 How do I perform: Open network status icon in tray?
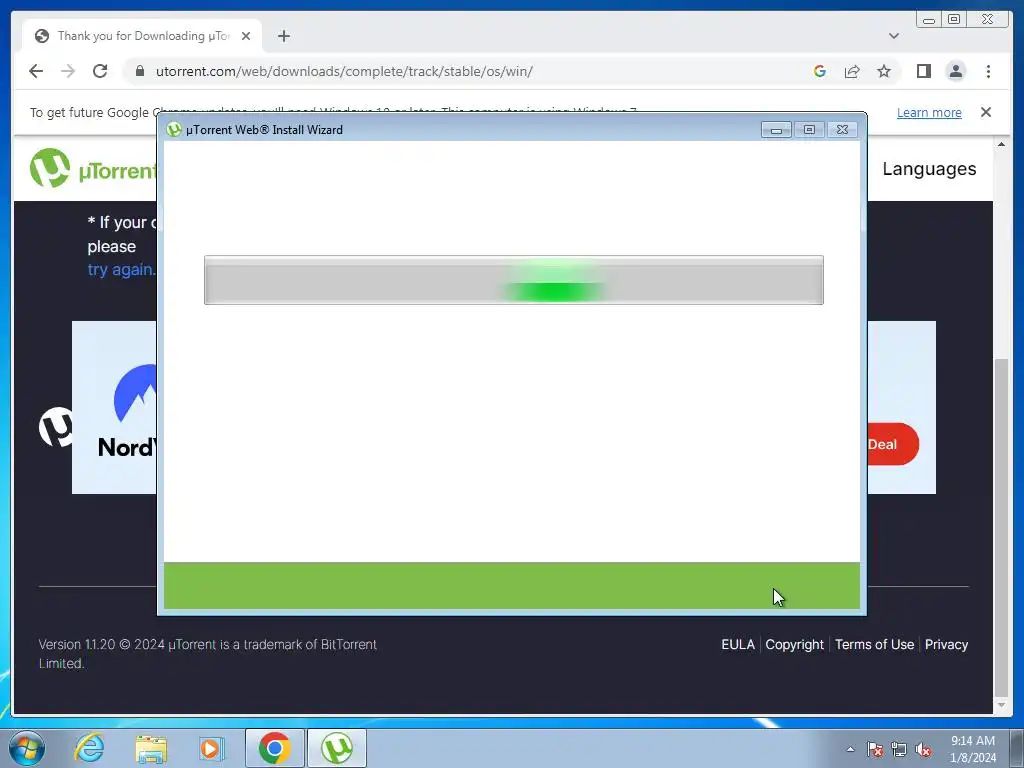(899, 749)
